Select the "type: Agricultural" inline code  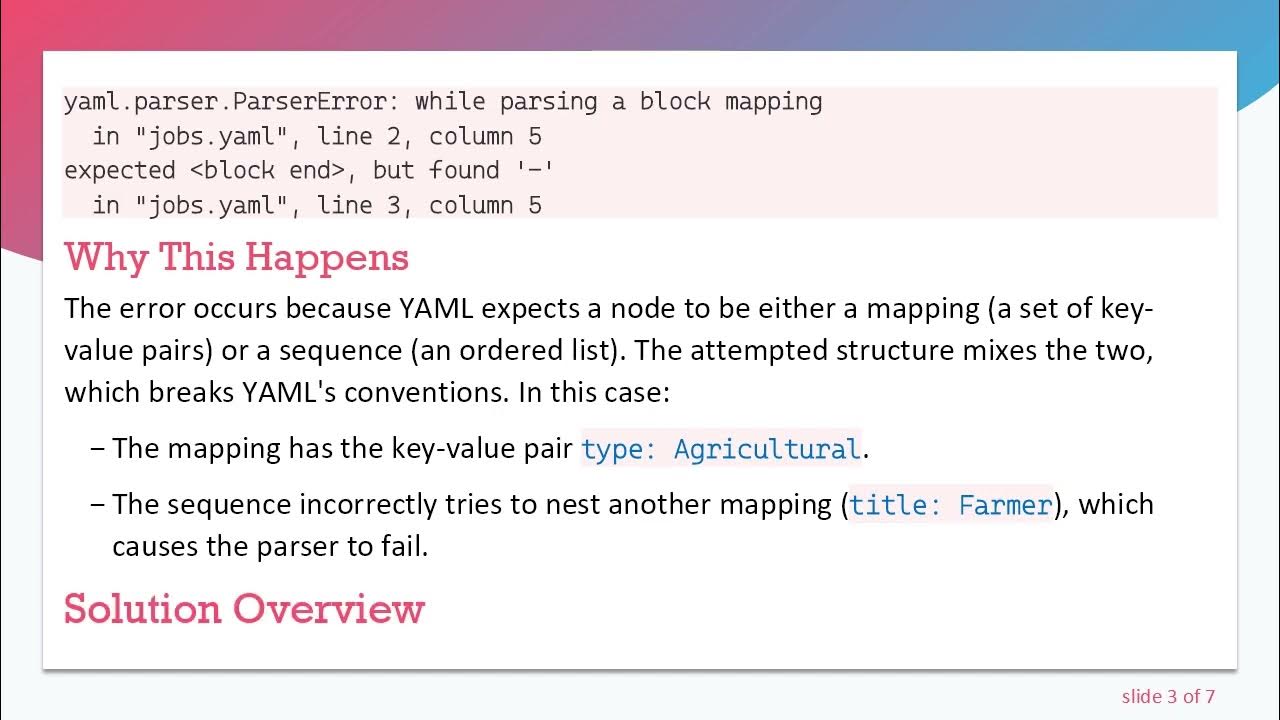(x=720, y=449)
